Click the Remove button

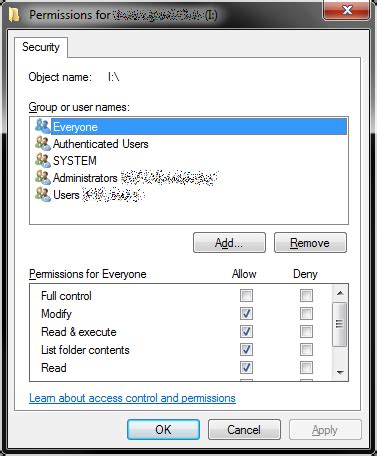[310, 243]
